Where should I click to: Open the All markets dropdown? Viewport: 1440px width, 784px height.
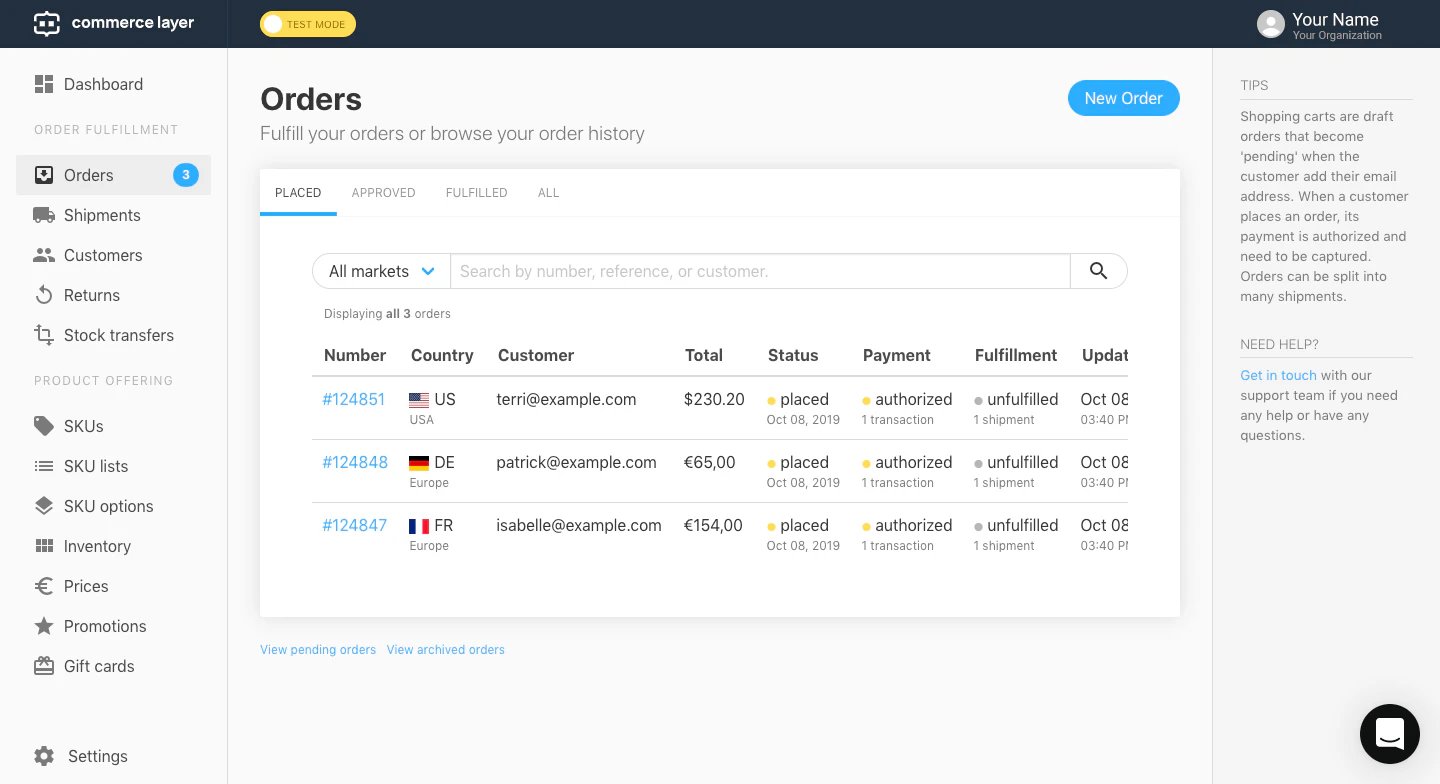pyautogui.click(x=381, y=271)
